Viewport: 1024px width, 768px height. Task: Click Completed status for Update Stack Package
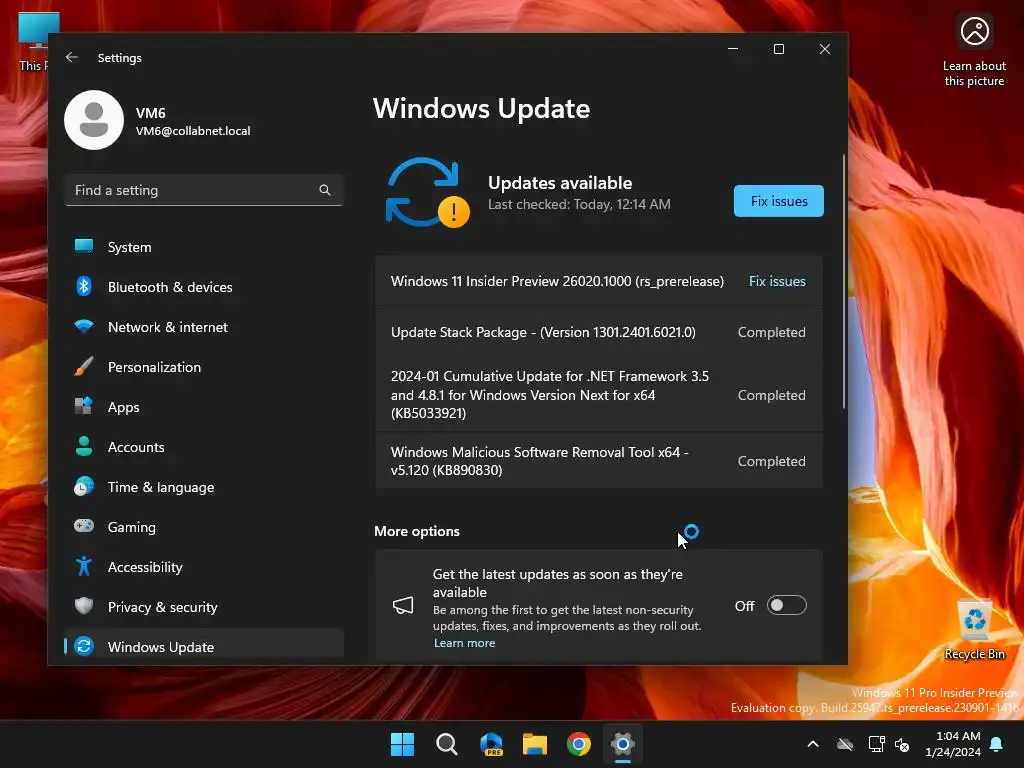pyautogui.click(x=771, y=332)
